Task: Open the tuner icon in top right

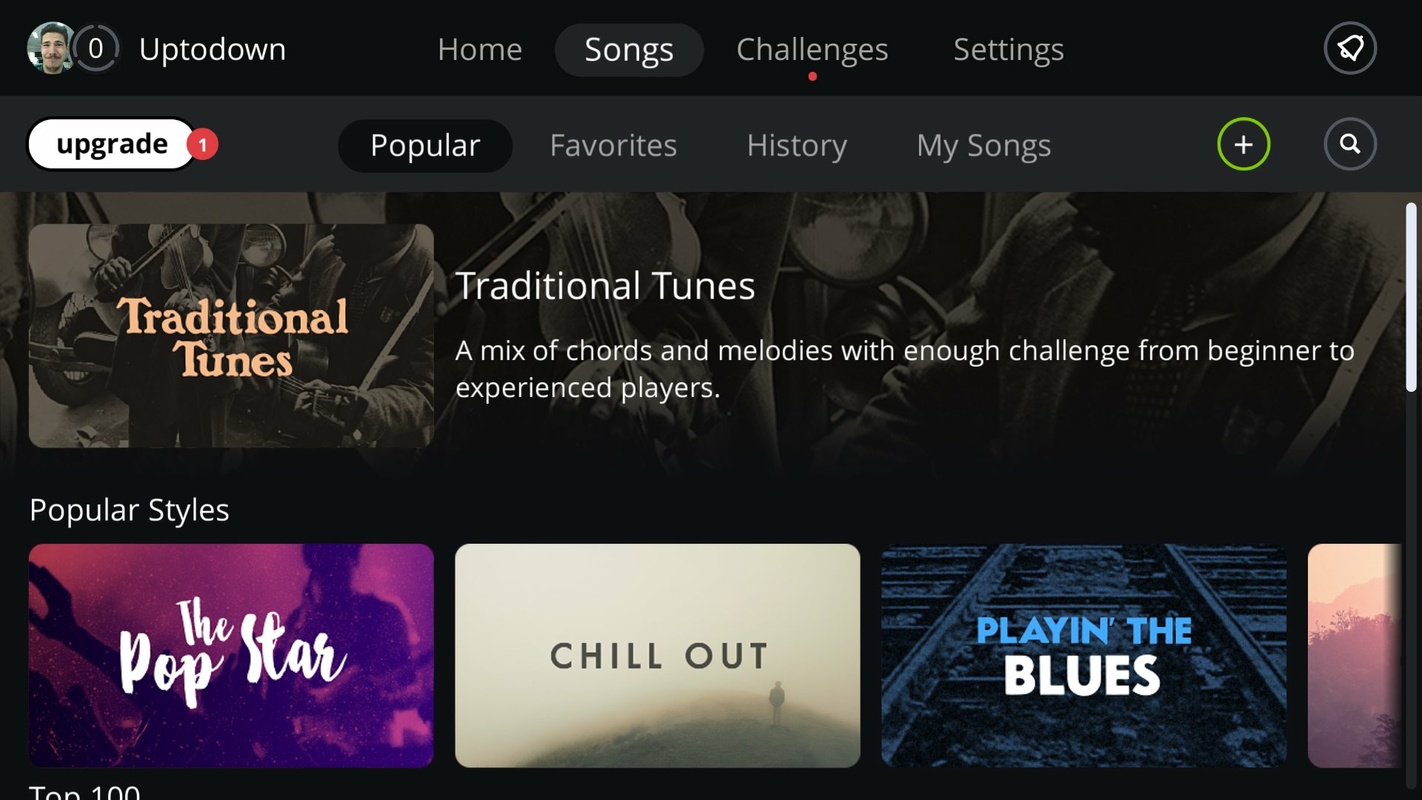Action: tap(1350, 48)
